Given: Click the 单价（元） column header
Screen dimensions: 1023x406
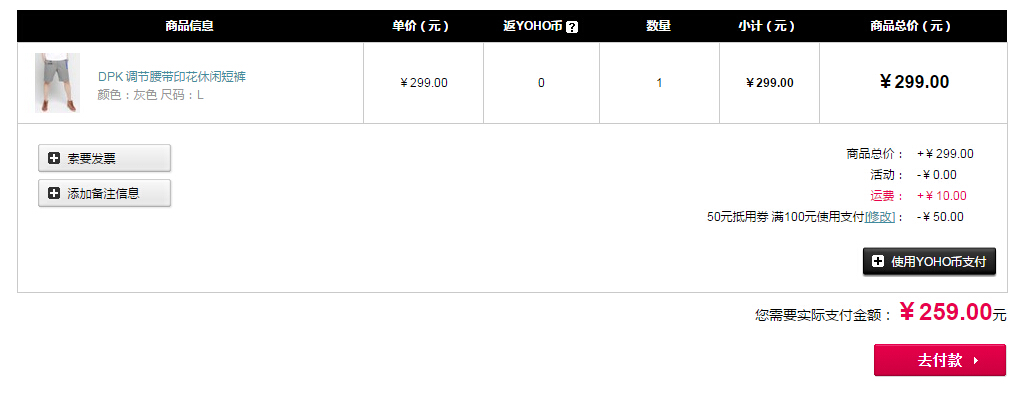Looking at the screenshot, I should (421, 26).
